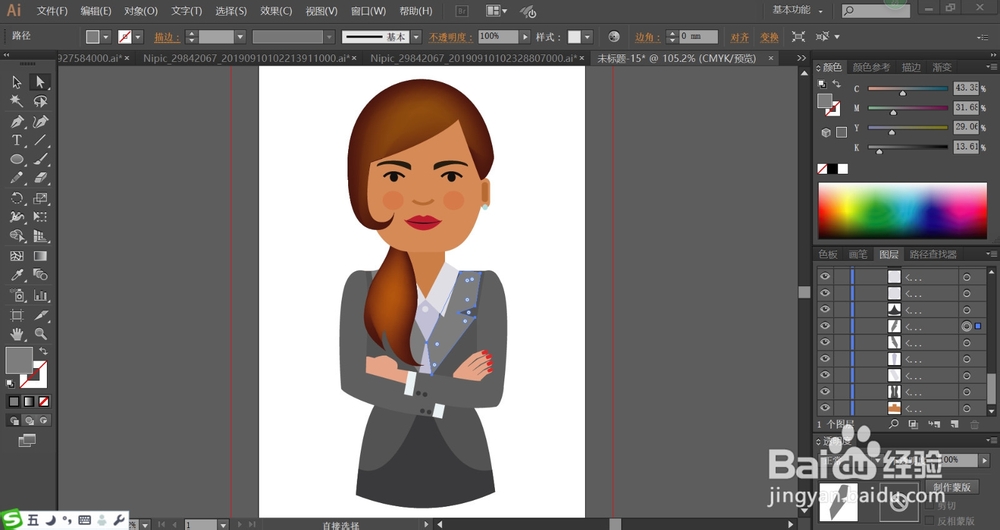Image resolution: width=1000 pixels, height=530 pixels.
Task: Select the Type tool
Action: point(17,140)
